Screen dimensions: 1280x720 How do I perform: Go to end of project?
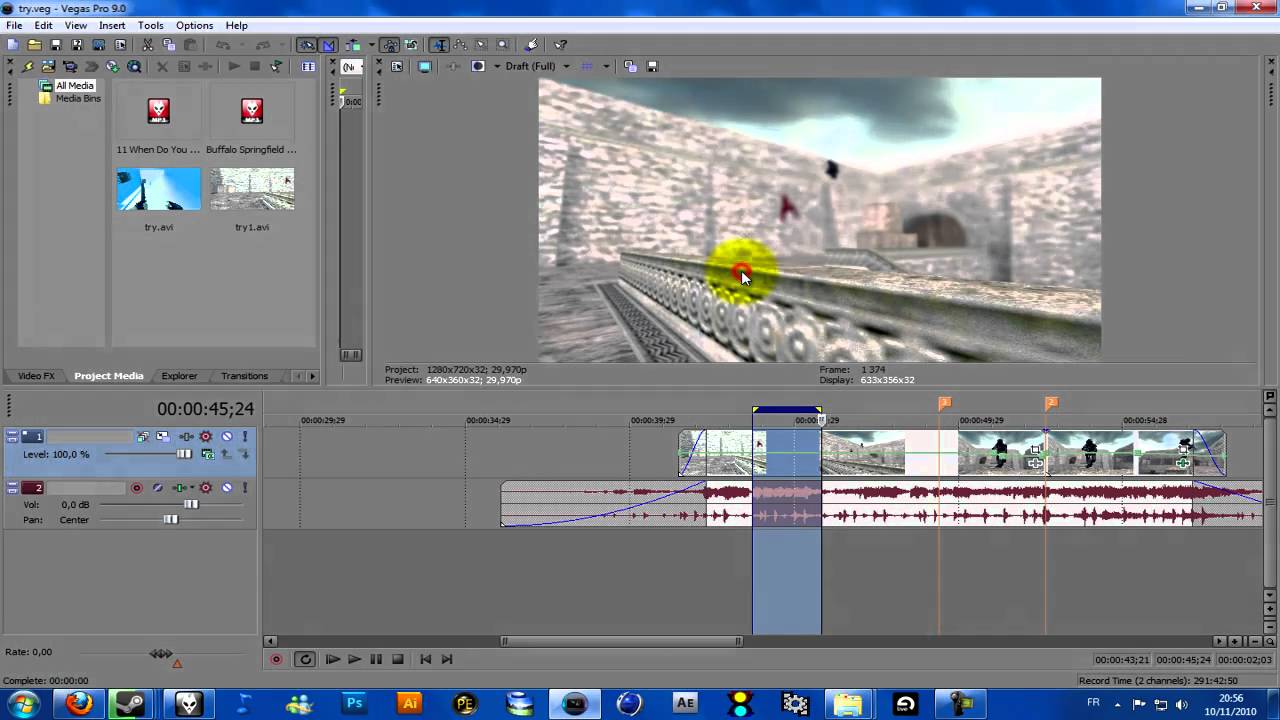click(447, 659)
